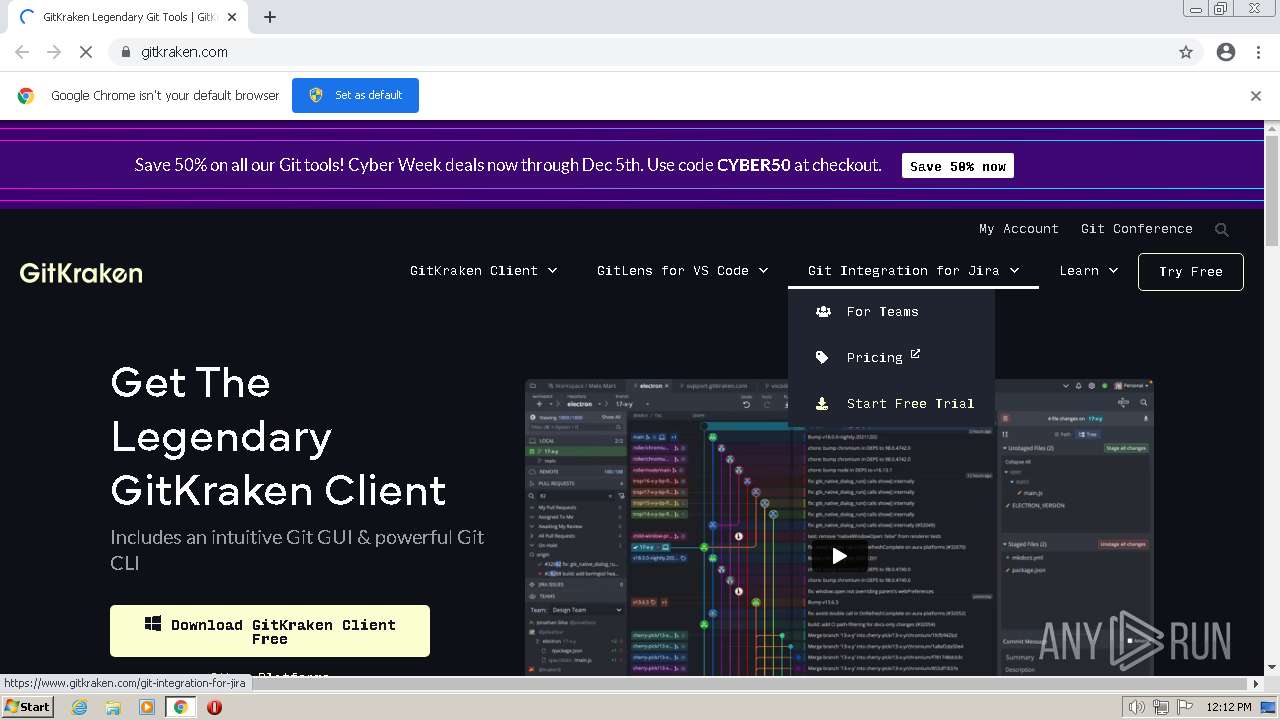This screenshot has height=720, width=1280.
Task: Open a new browser tab with plus
Action: click(270, 17)
